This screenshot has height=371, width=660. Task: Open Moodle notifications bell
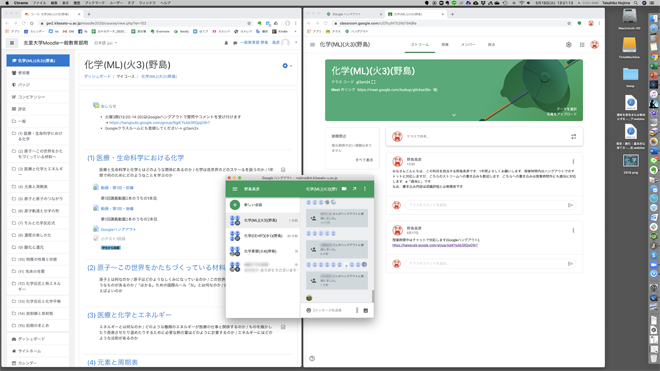pyautogui.click(x=226, y=43)
